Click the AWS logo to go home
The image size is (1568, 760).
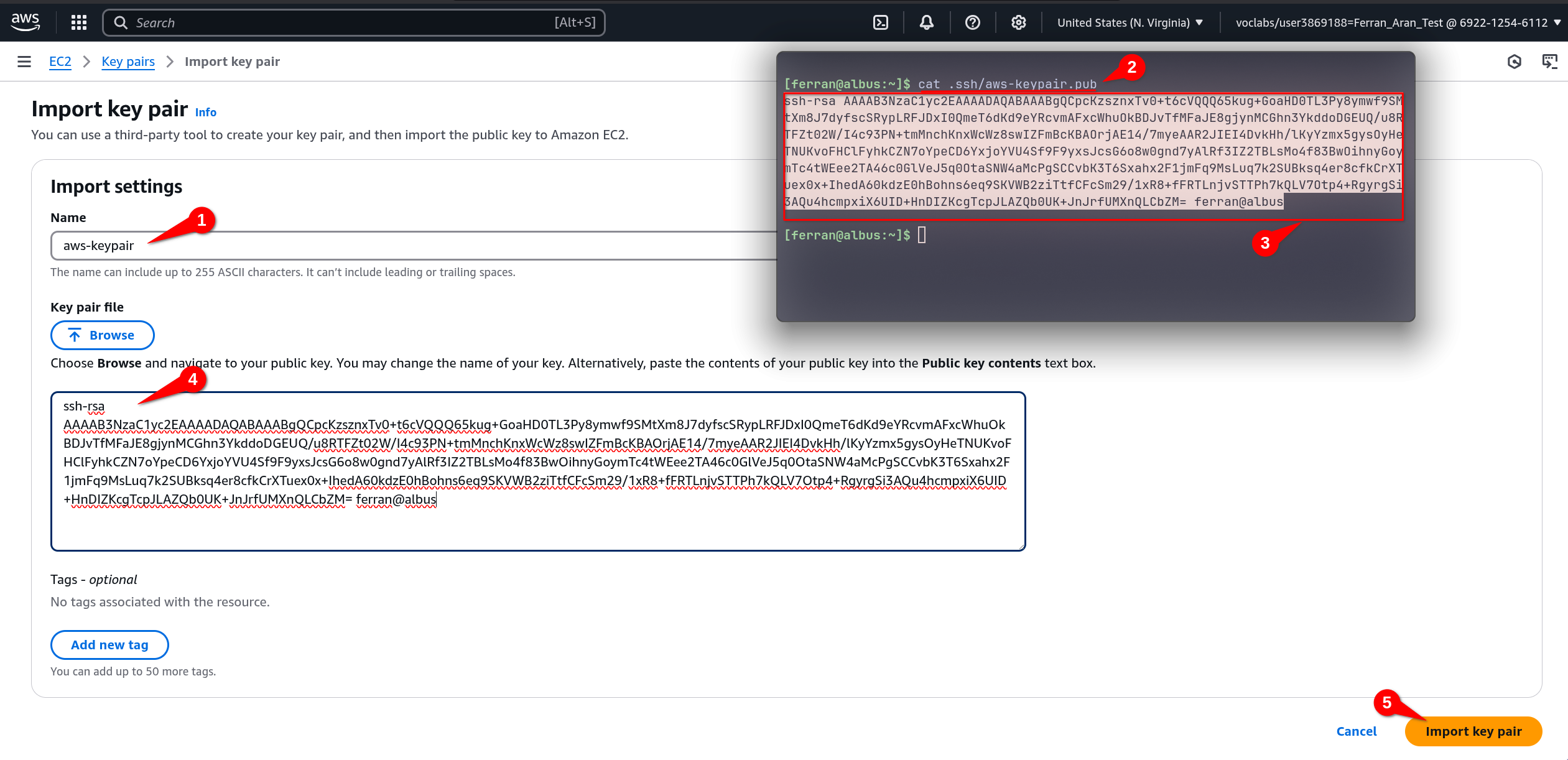point(26,22)
